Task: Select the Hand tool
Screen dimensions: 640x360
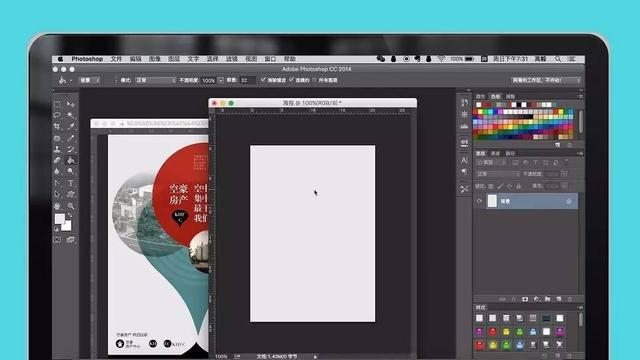Action: pos(58,207)
